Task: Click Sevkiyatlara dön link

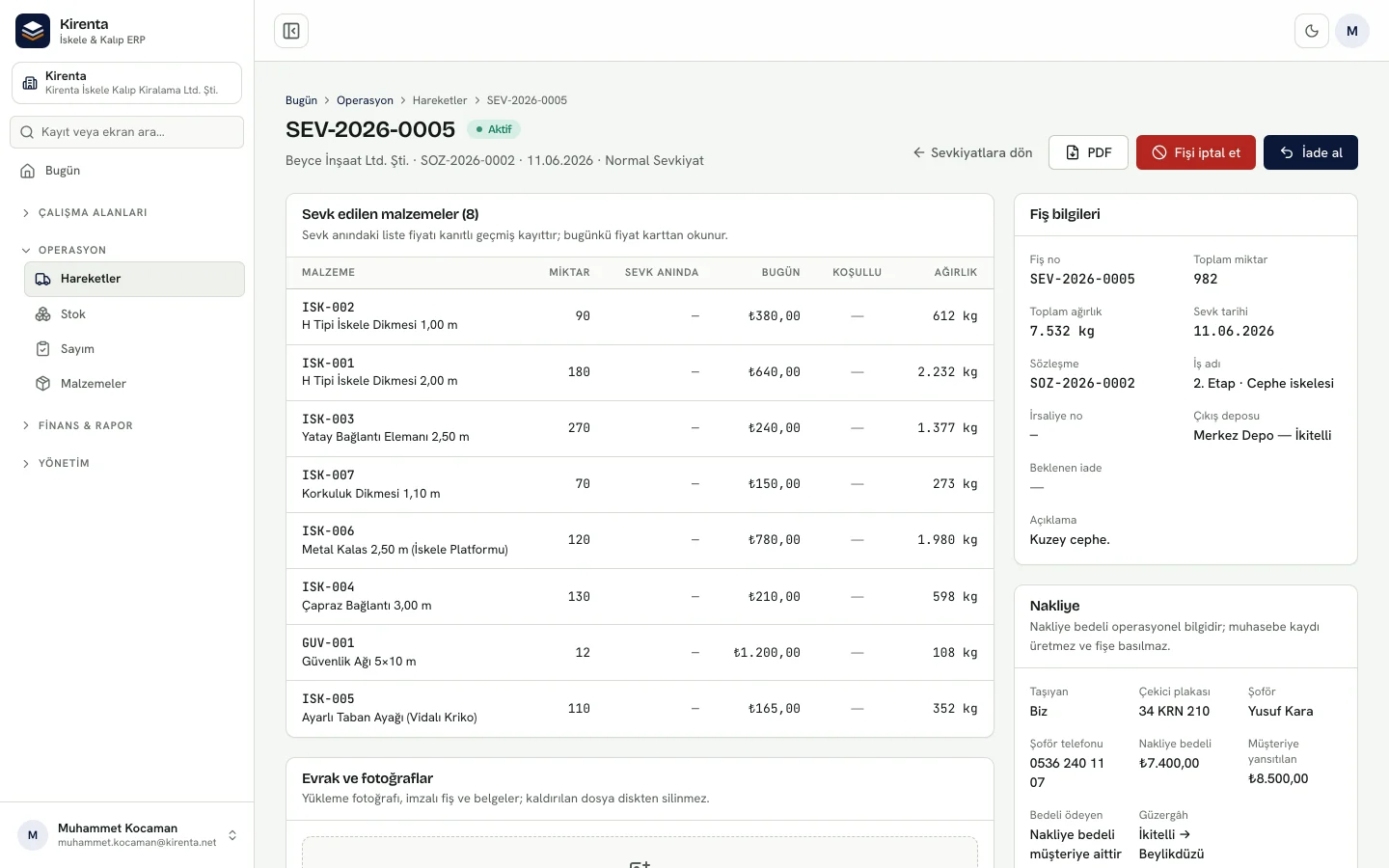Action: coord(972,152)
